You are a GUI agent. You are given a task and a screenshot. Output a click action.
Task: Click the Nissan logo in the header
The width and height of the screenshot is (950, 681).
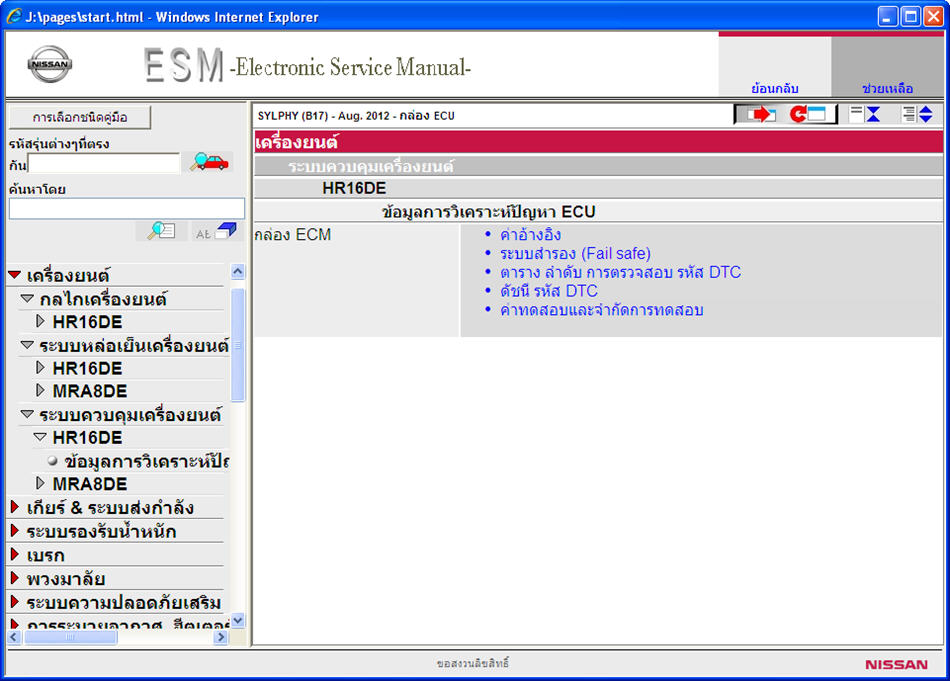point(50,64)
